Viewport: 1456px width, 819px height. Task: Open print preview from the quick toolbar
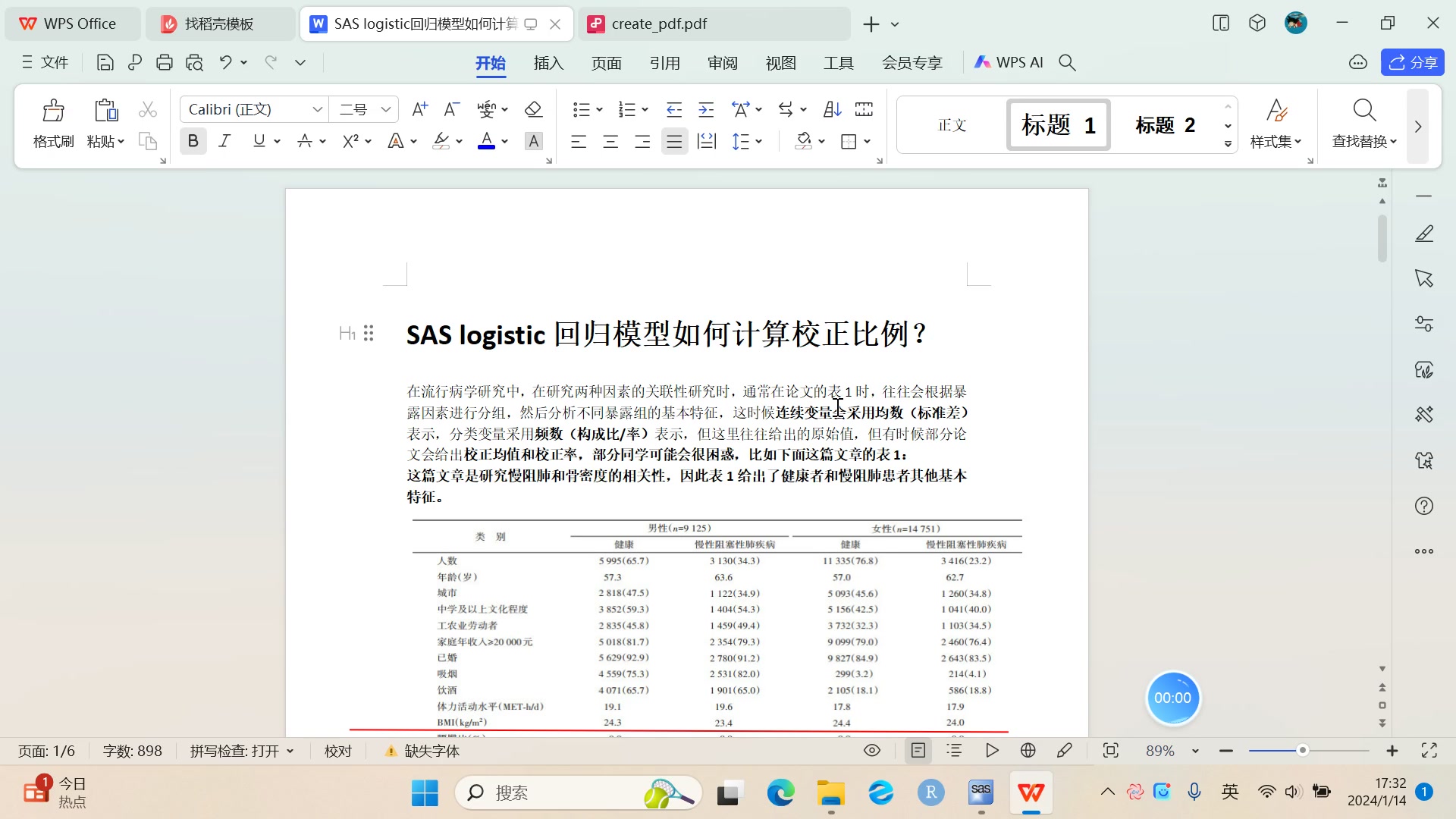coord(194,63)
